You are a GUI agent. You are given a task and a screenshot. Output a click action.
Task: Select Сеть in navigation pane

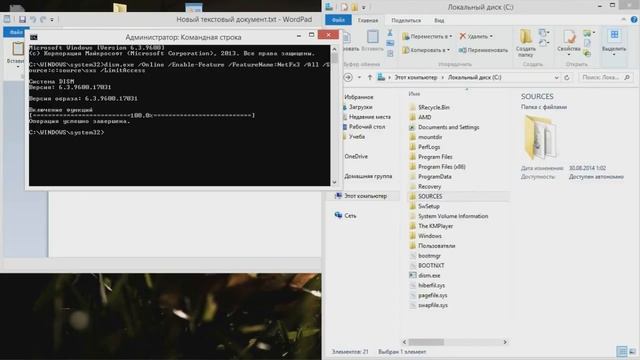(350, 216)
